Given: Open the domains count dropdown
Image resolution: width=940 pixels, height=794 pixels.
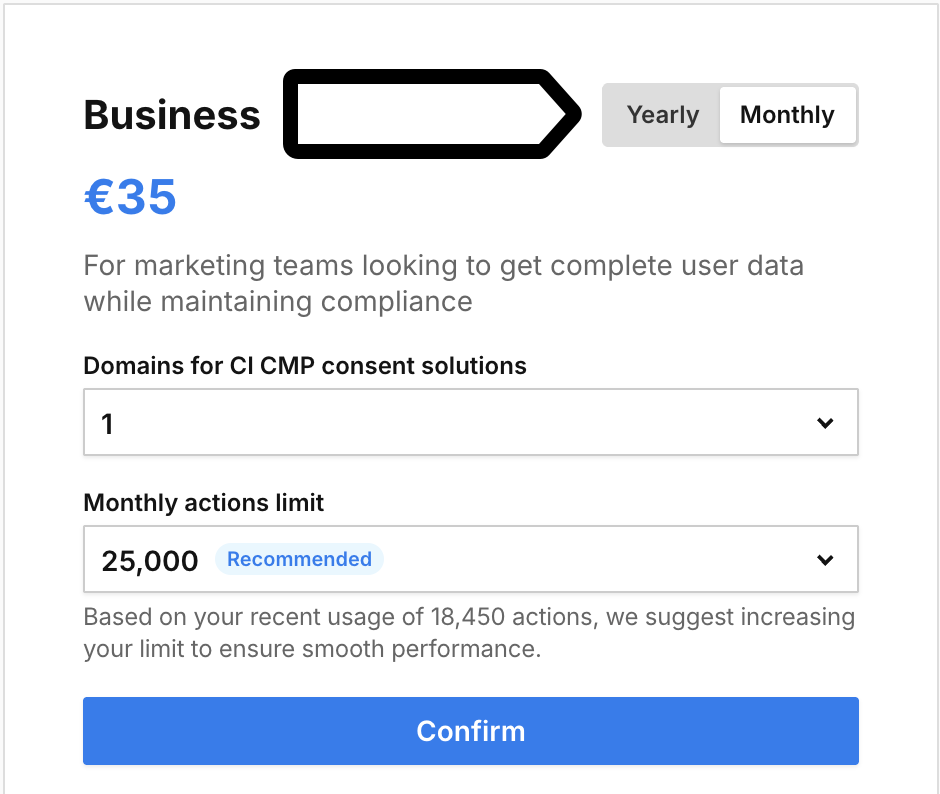Looking at the screenshot, I should coord(470,422).
